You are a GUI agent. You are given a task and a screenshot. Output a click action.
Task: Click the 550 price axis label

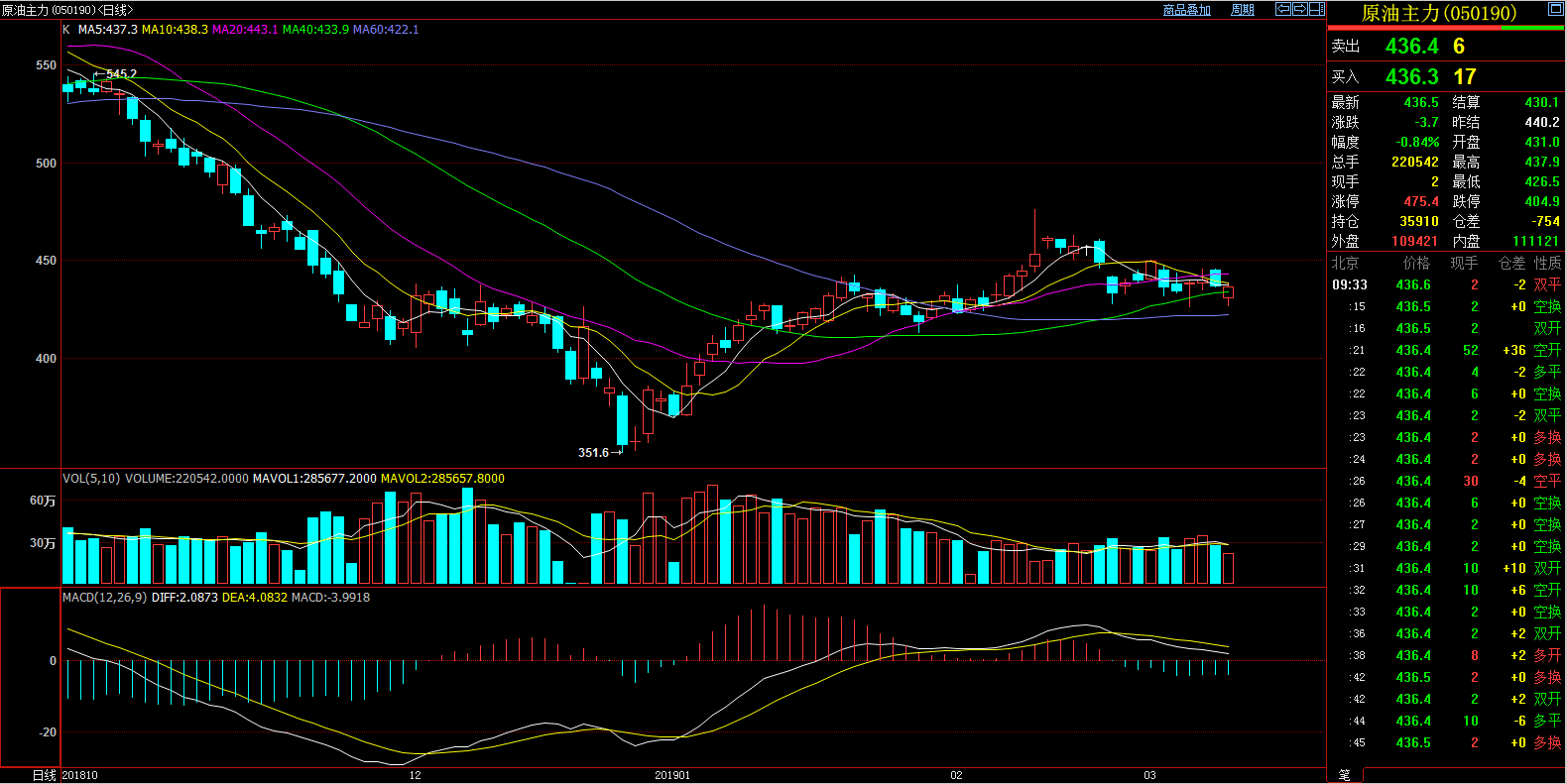(46, 65)
